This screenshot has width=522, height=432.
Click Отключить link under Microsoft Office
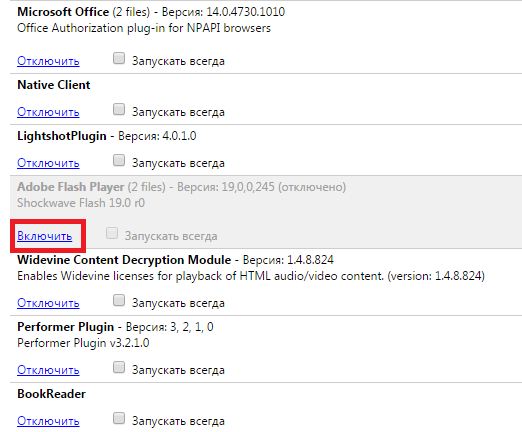48,61
